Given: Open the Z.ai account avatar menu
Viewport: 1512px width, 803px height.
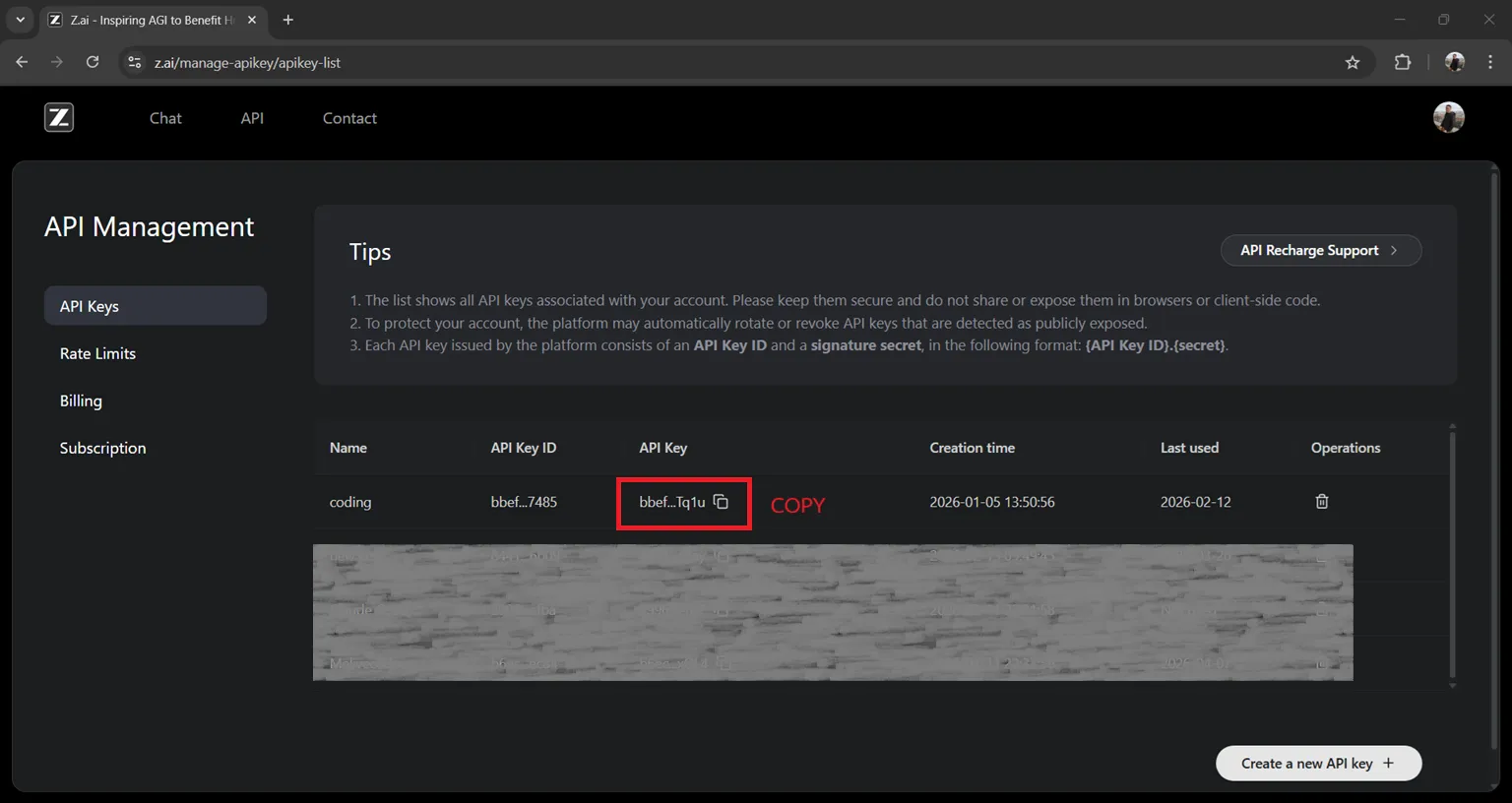Looking at the screenshot, I should pos(1449,117).
